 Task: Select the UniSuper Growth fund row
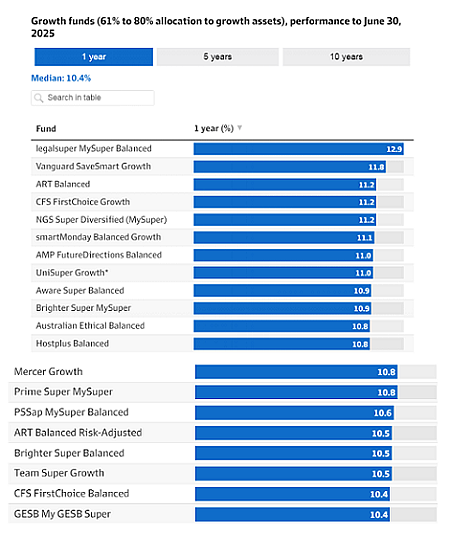(x=222, y=273)
